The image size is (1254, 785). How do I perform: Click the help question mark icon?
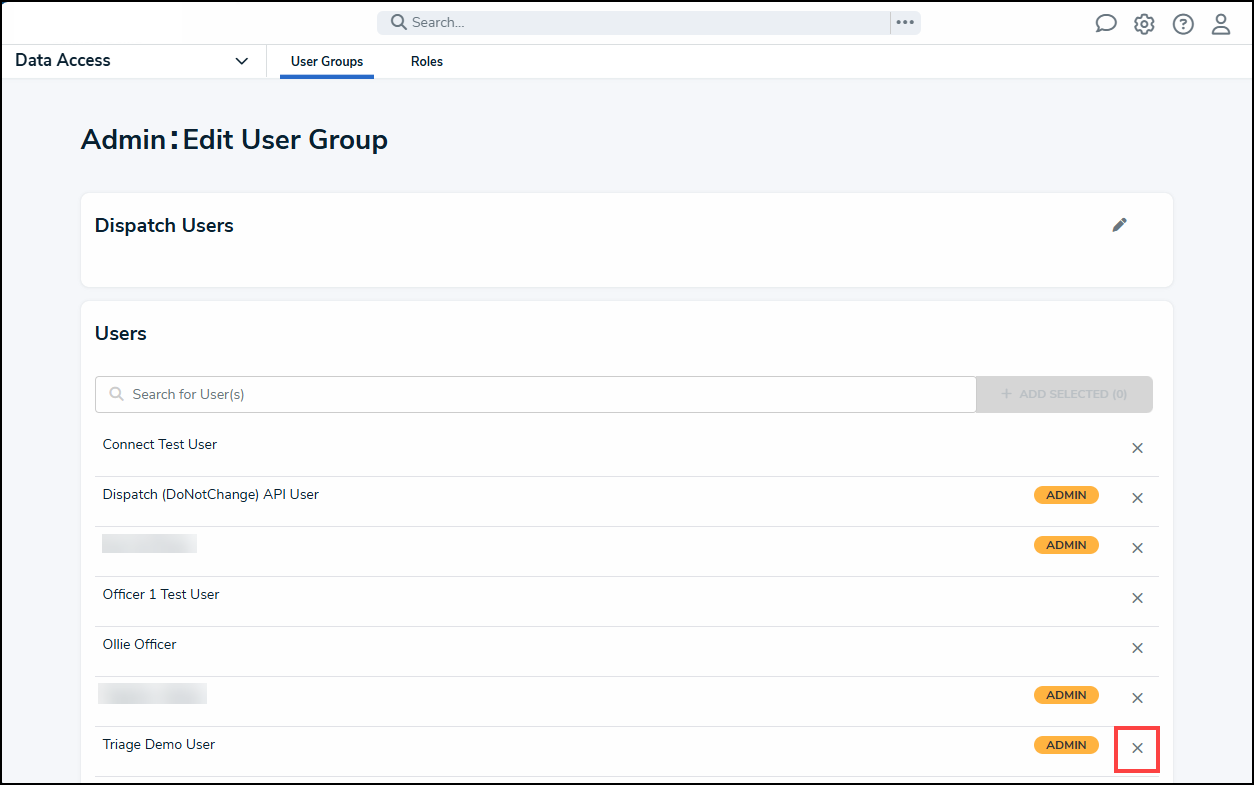click(x=1183, y=24)
